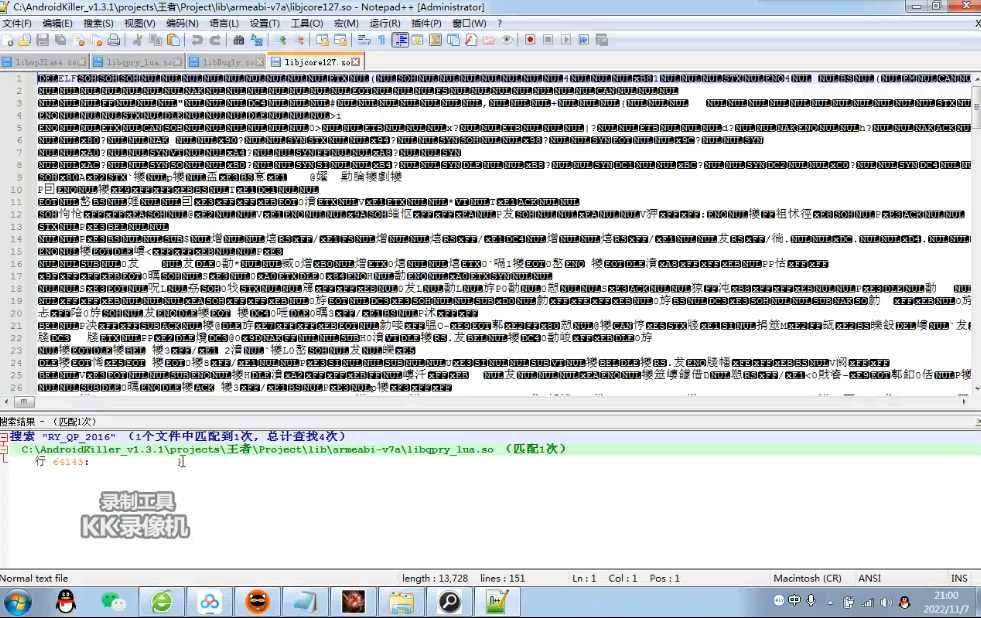Viewport: 981px width, 618px height.
Task: Toggle INS insert mode in status bar
Action: pyautogui.click(x=958, y=578)
